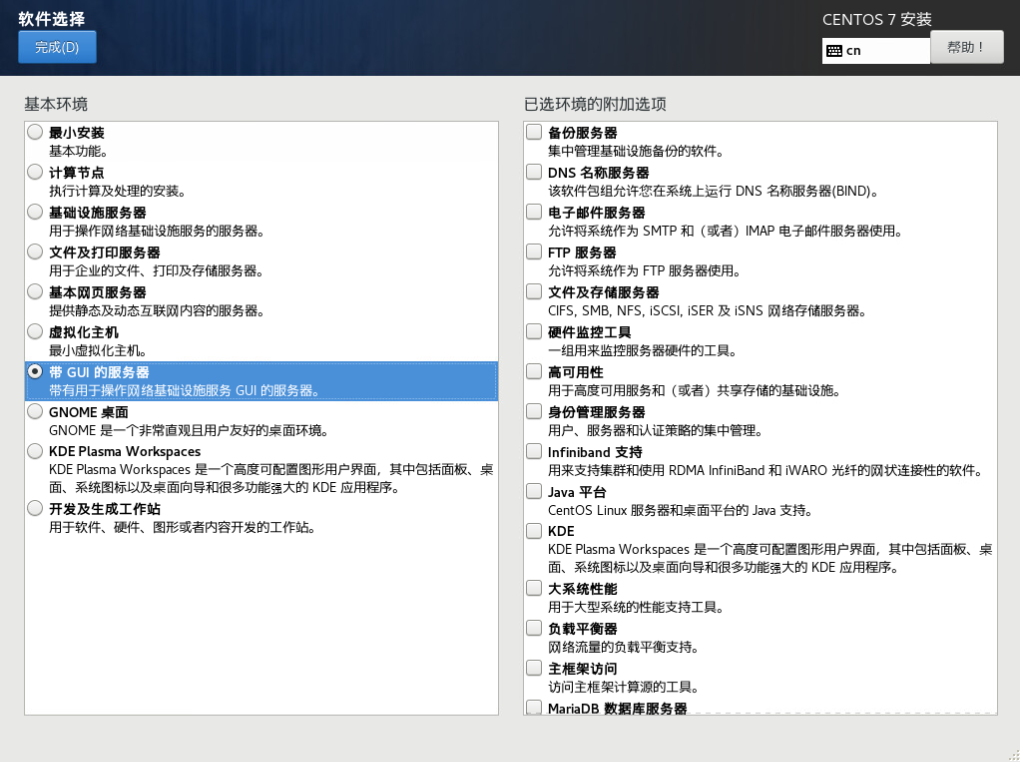Click the keyboard layout icon beside cn
Image resolution: width=1020 pixels, height=762 pixels.
coord(834,51)
